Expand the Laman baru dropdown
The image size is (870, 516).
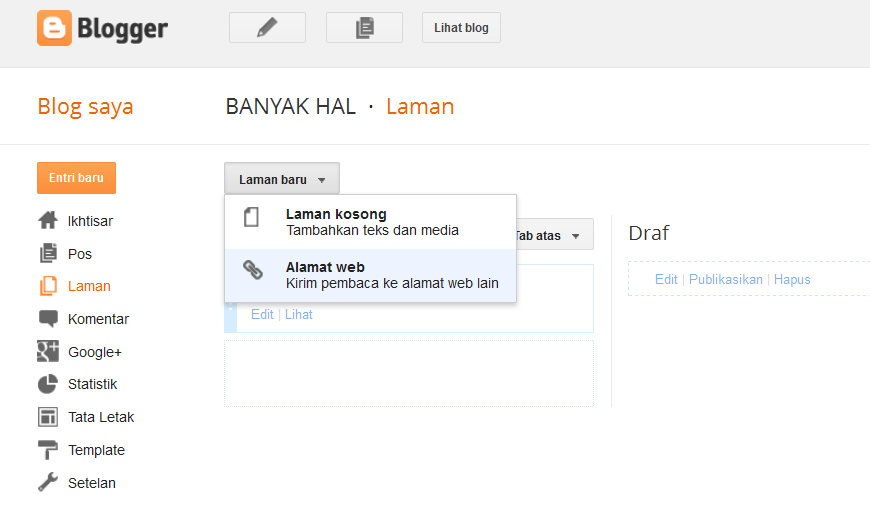pyautogui.click(x=282, y=179)
